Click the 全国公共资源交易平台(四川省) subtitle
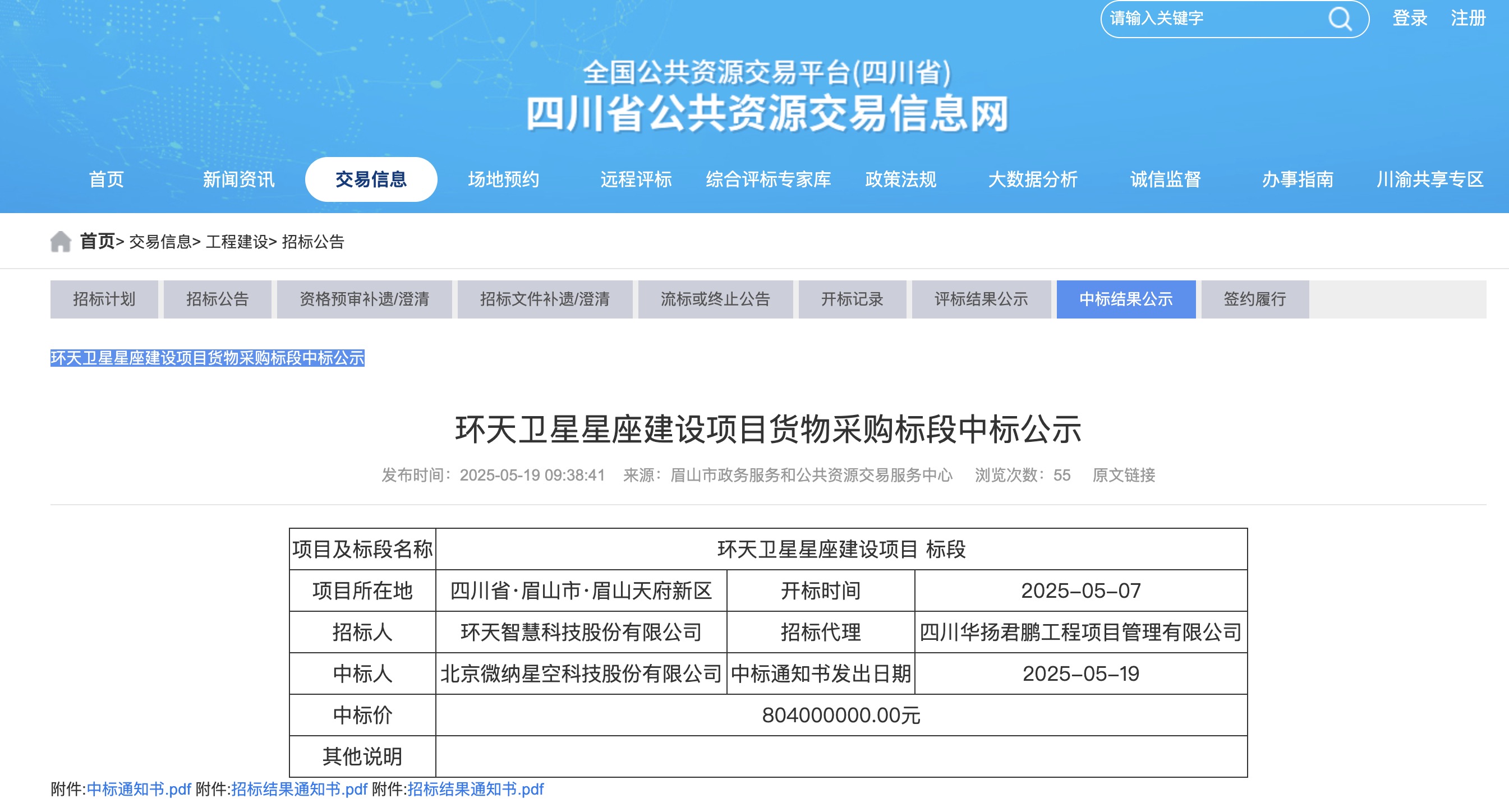 point(767,72)
